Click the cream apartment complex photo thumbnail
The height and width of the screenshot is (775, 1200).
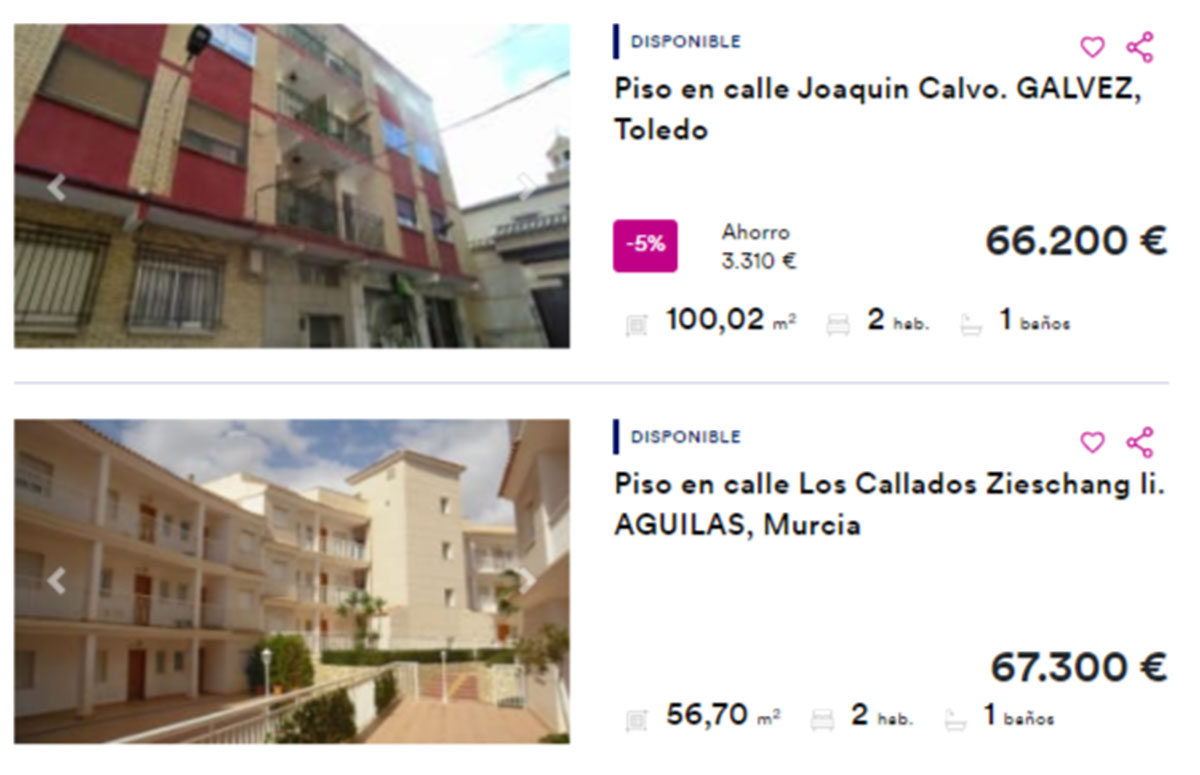pyautogui.click(x=292, y=581)
